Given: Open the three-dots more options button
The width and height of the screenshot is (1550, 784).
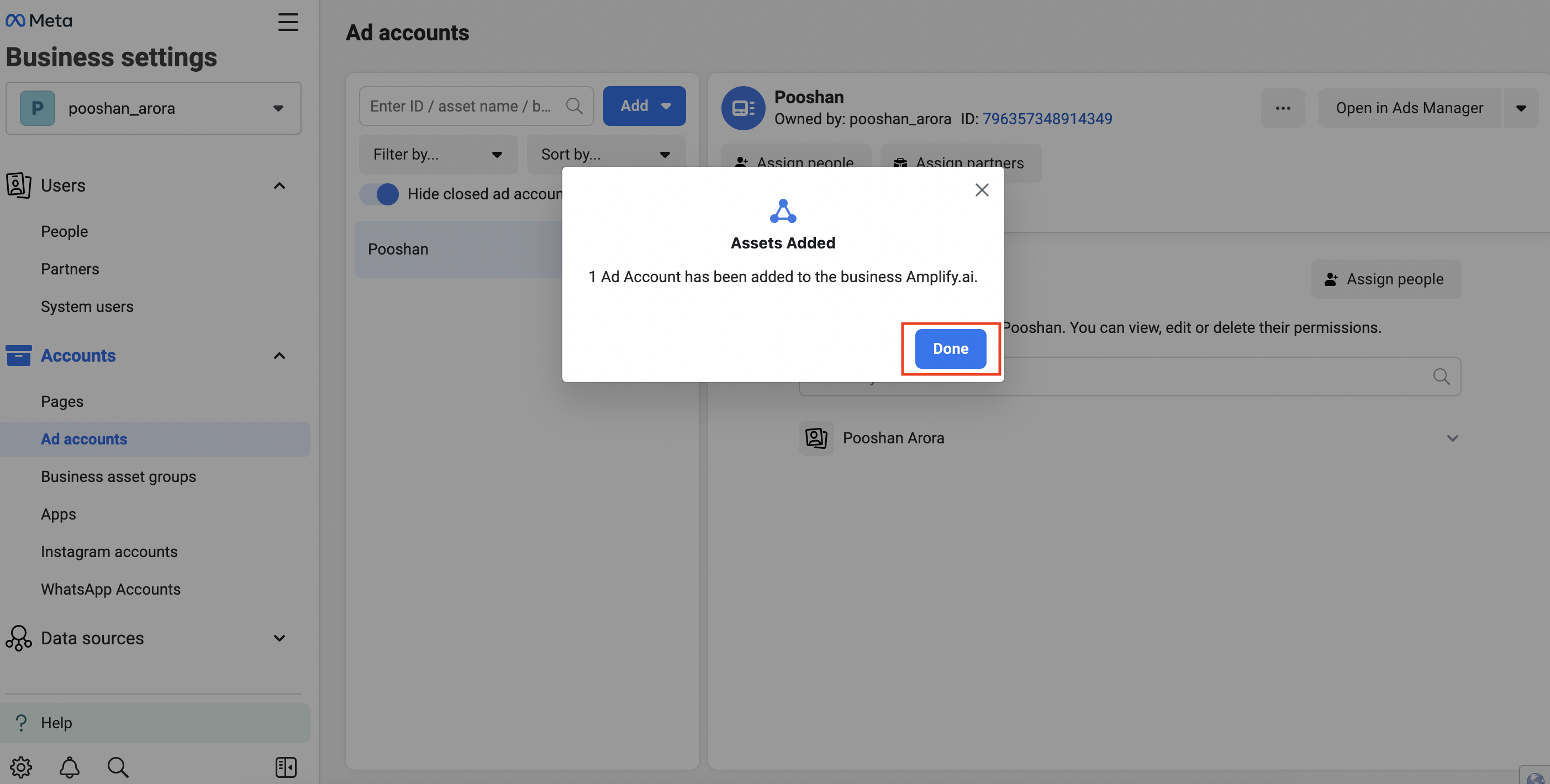Looking at the screenshot, I should click(1283, 108).
